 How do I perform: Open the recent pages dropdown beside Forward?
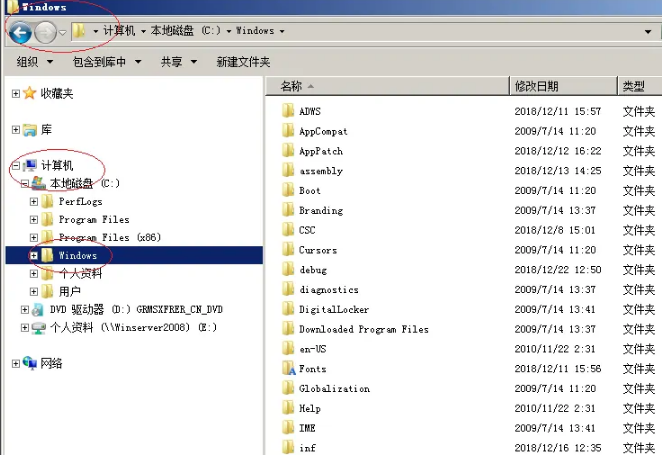(x=62, y=32)
